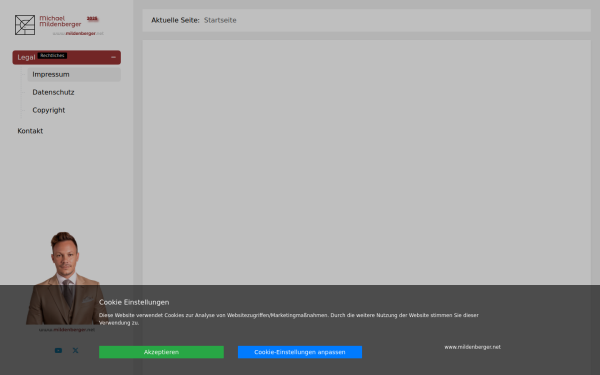Click Cookie-Einstellungen anpassen button
Image resolution: width=600 pixels, height=375 pixels.
(x=300, y=352)
